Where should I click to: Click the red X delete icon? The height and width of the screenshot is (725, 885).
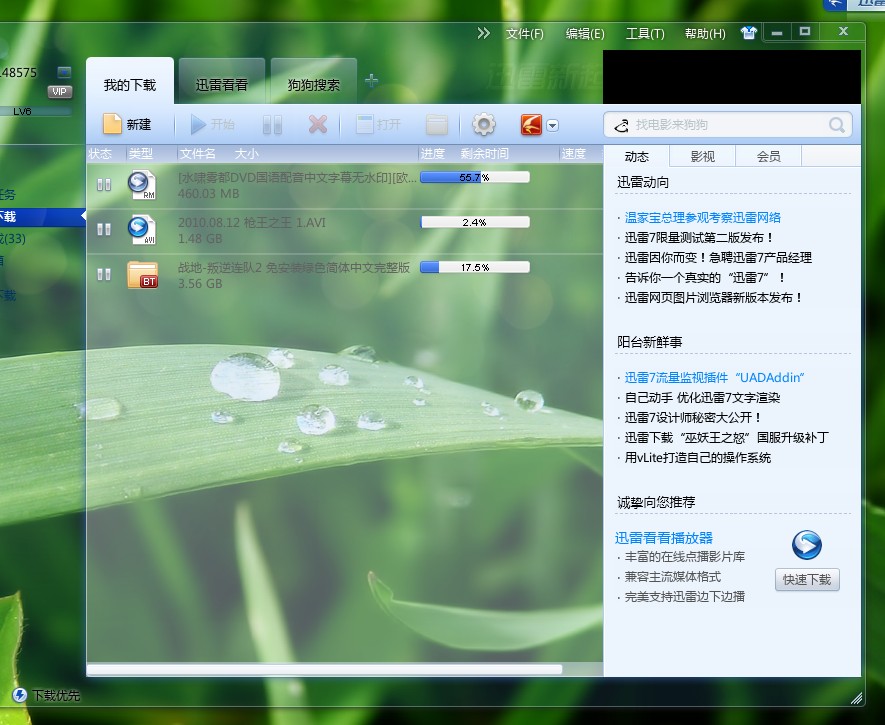tap(318, 124)
